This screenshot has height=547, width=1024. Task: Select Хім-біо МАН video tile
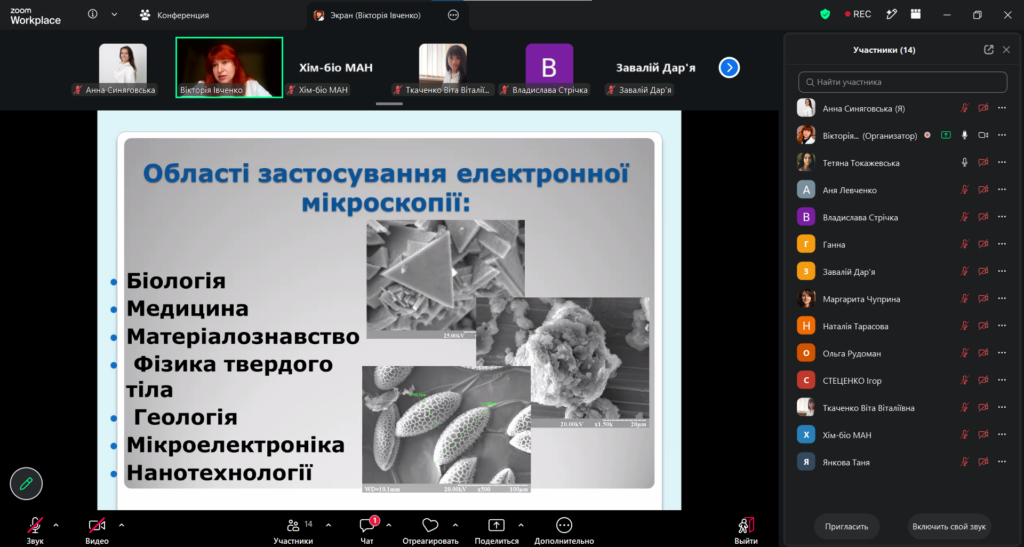pyautogui.click(x=336, y=67)
